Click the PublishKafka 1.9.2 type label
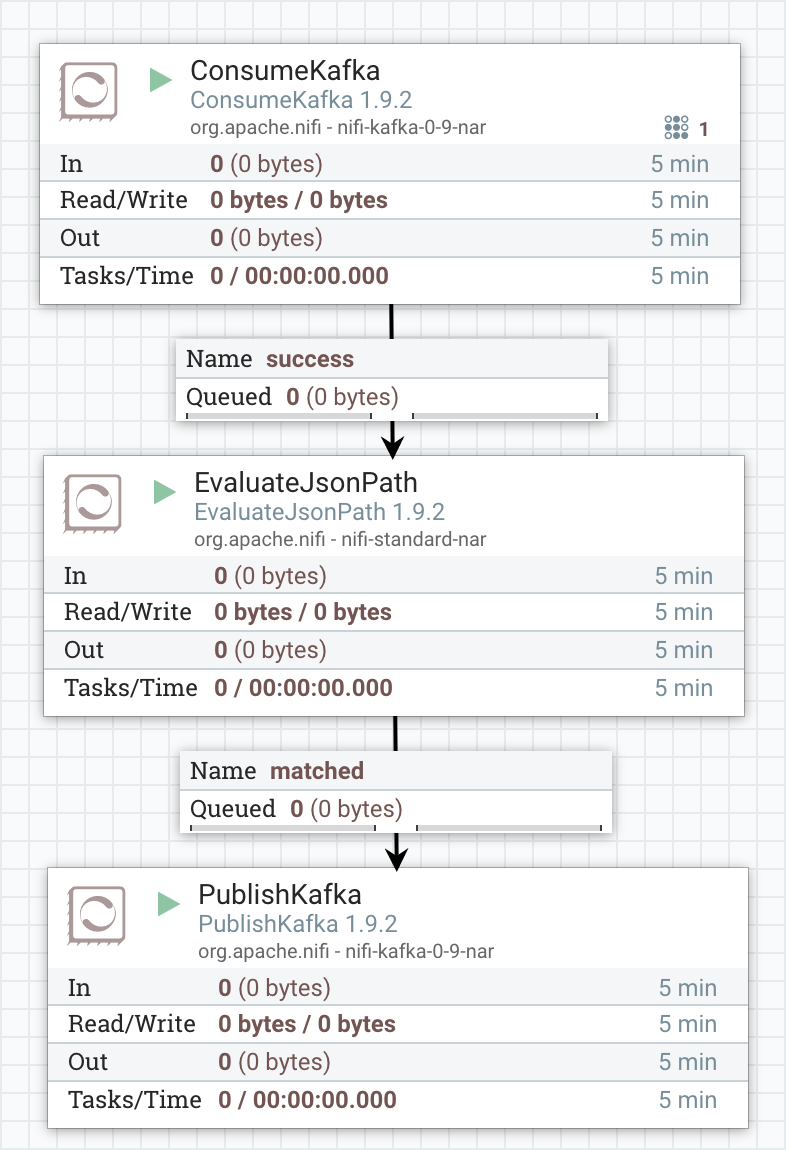Viewport: 786px width, 1150px height. [x=298, y=924]
